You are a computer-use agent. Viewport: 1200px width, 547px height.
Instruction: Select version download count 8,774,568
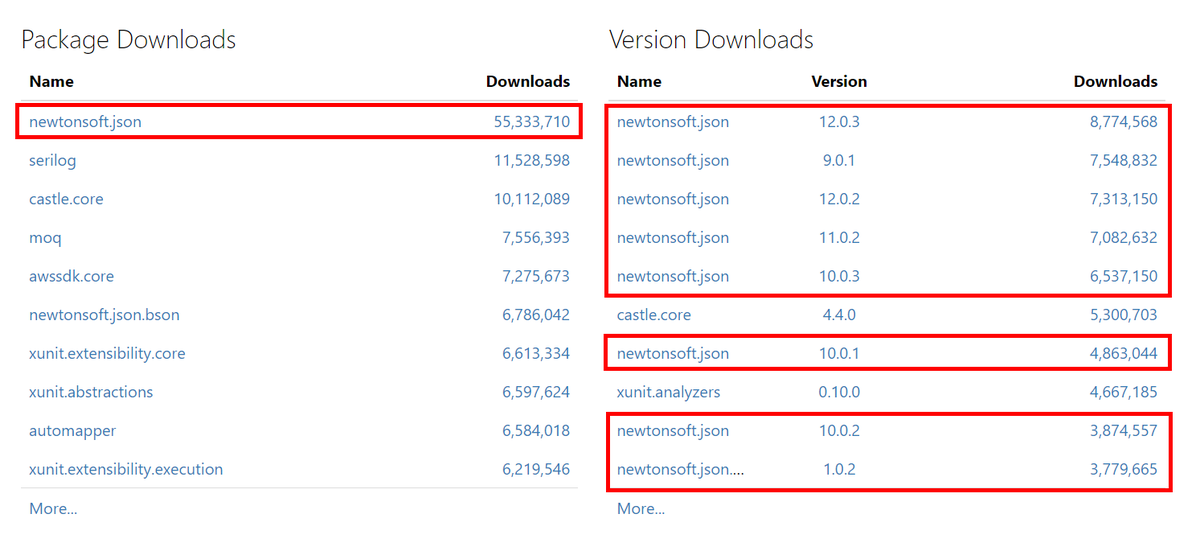click(1124, 122)
